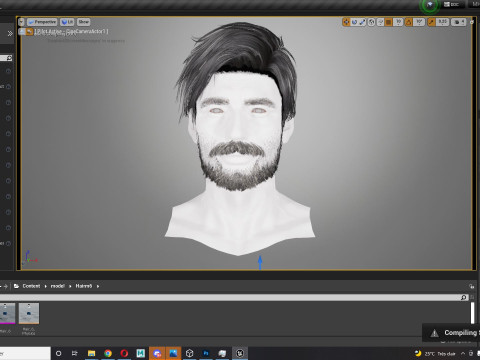Click the last folder in the breadcrumb path
The height and width of the screenshot is (360, 480).
pos(84,286)
